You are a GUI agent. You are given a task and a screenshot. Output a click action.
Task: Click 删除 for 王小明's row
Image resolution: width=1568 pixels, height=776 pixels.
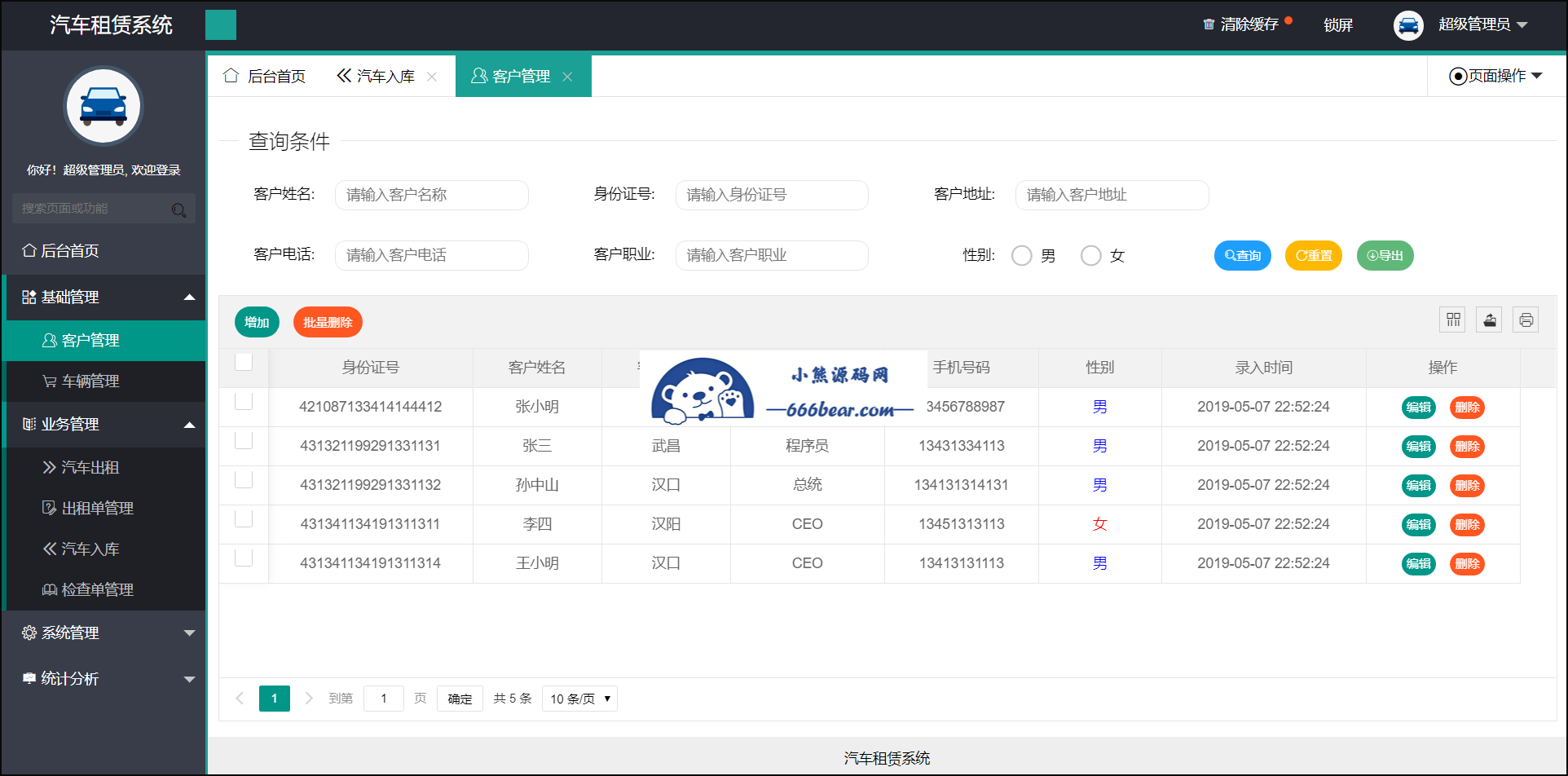pyautogui.click(x=1468, y=564)
